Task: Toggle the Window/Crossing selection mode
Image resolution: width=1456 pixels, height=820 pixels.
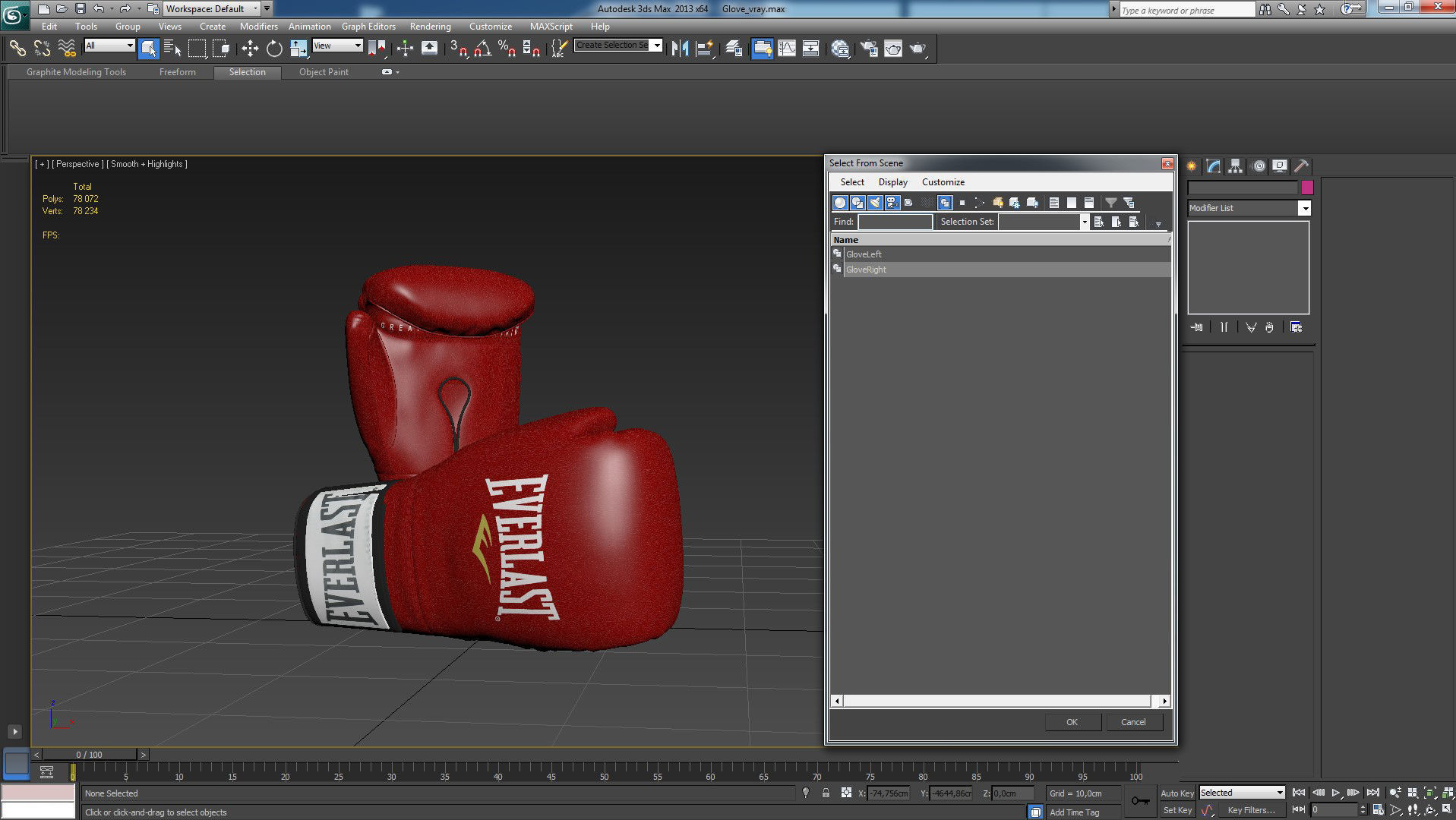Action: [x=221, y=49]
